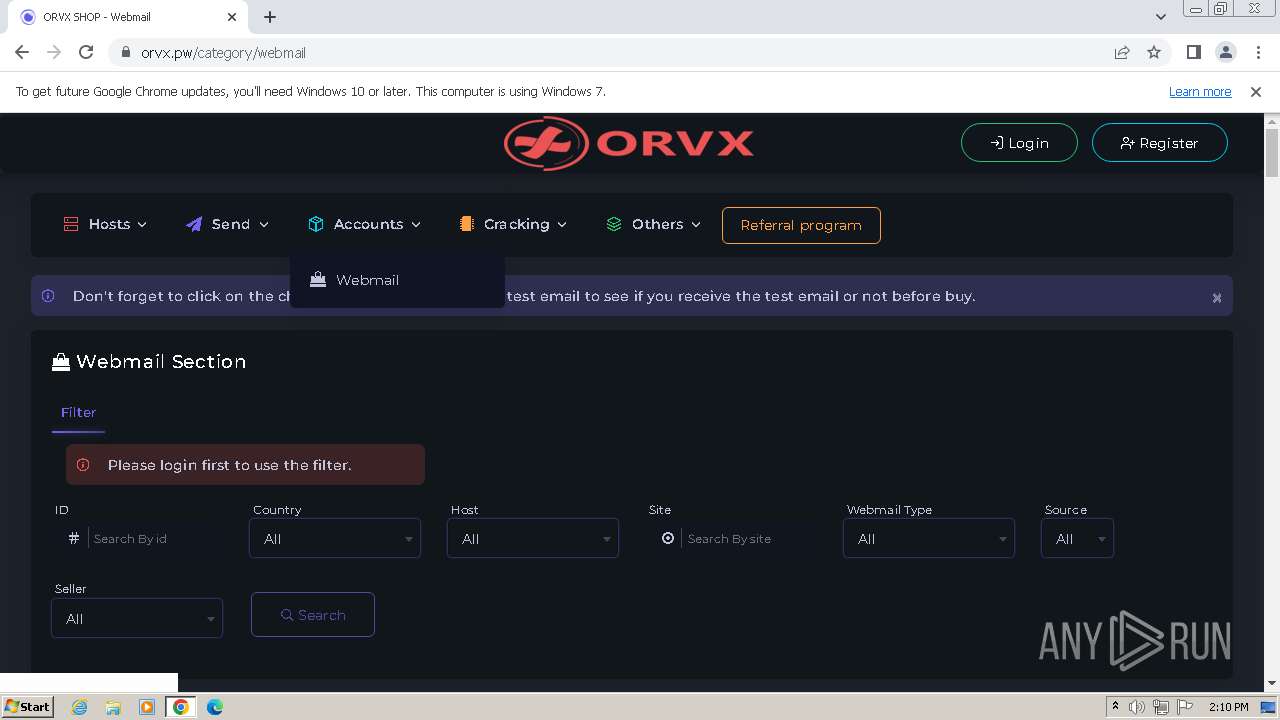
Task: Open Internet Explorer from the taskbar
Action: click(80, 707)
